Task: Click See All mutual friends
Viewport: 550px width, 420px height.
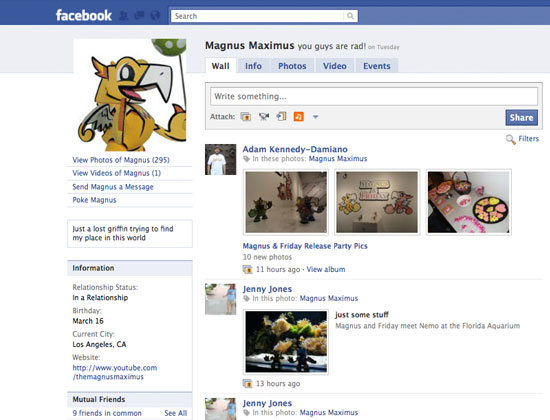Action: 176,413
